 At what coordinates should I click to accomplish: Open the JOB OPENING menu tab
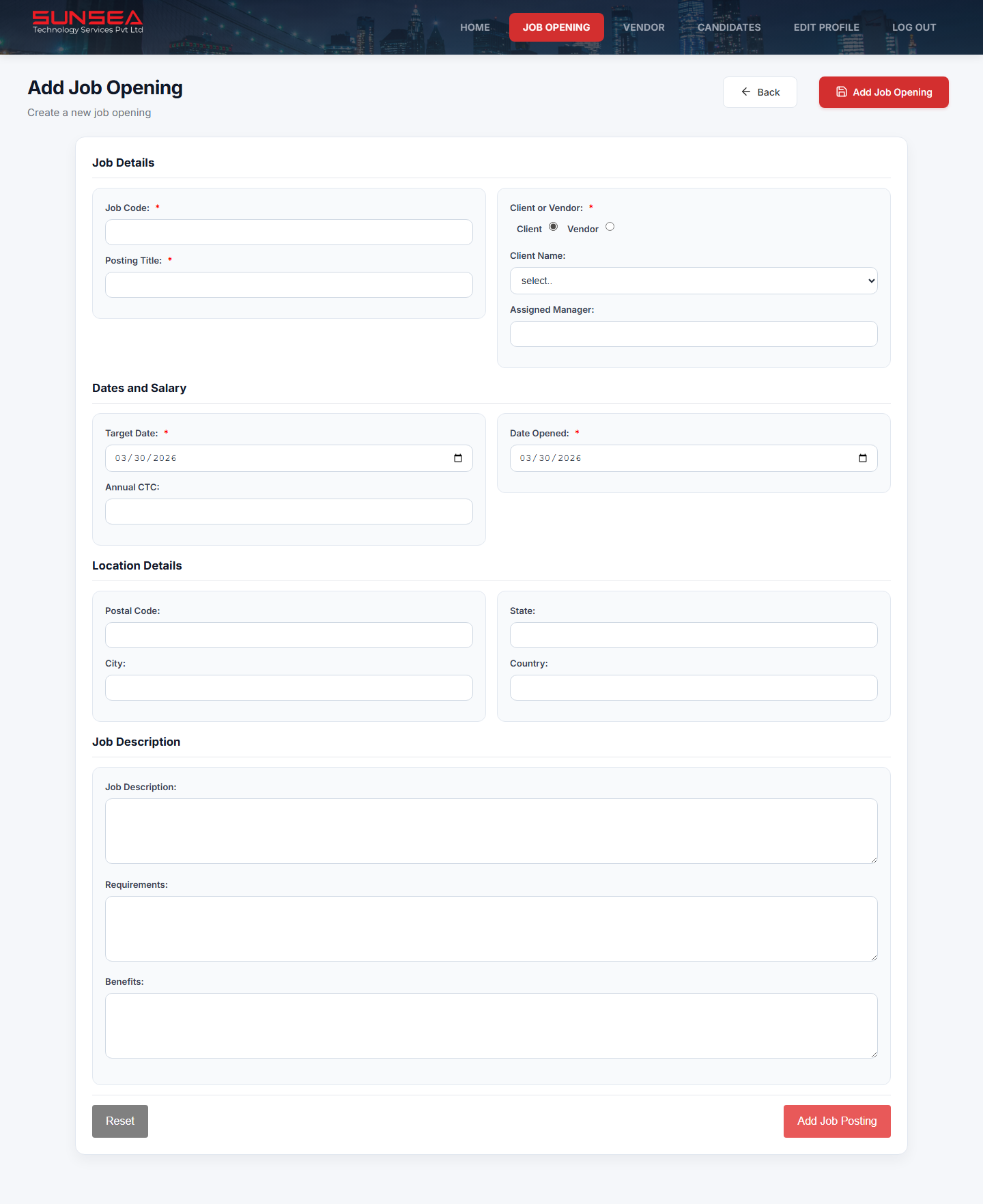(x=556, y=27)
